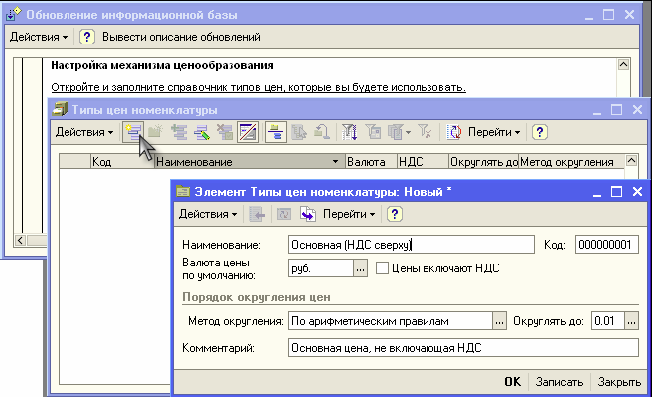The image size is (652, 397).
Task: Click the Валюта column header
Action: click(x=371, y=162)
